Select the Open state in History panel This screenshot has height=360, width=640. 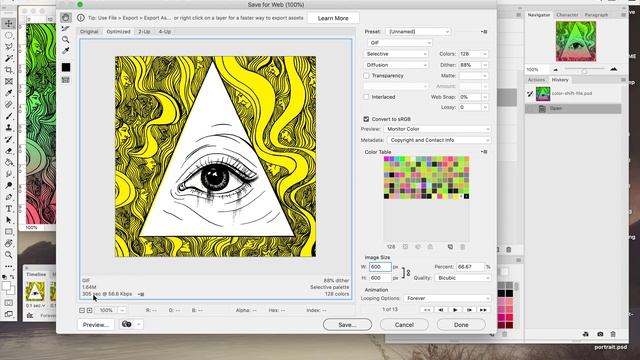pyautogui.click(x=573, y=108)
